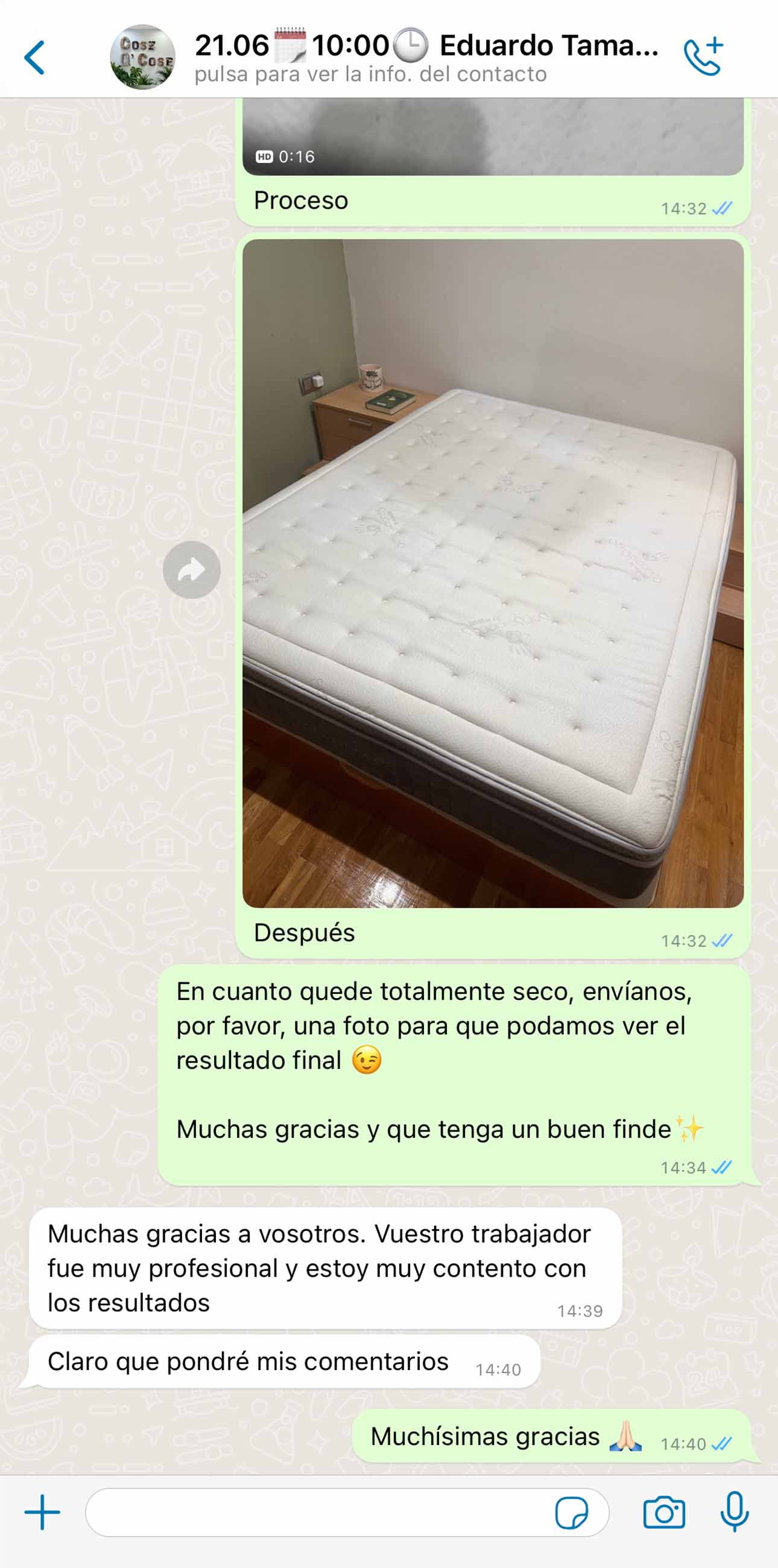Play the 0:16 Proceso video
This screenshot has height=1568, width=778.
click(493, 137)
